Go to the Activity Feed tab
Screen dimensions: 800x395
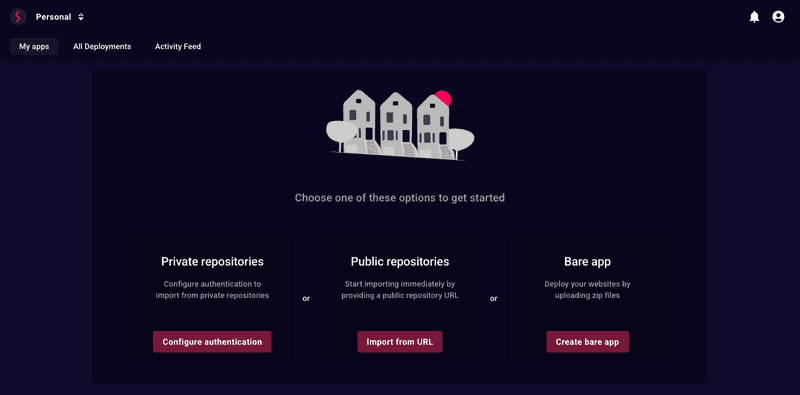(178, 46)
